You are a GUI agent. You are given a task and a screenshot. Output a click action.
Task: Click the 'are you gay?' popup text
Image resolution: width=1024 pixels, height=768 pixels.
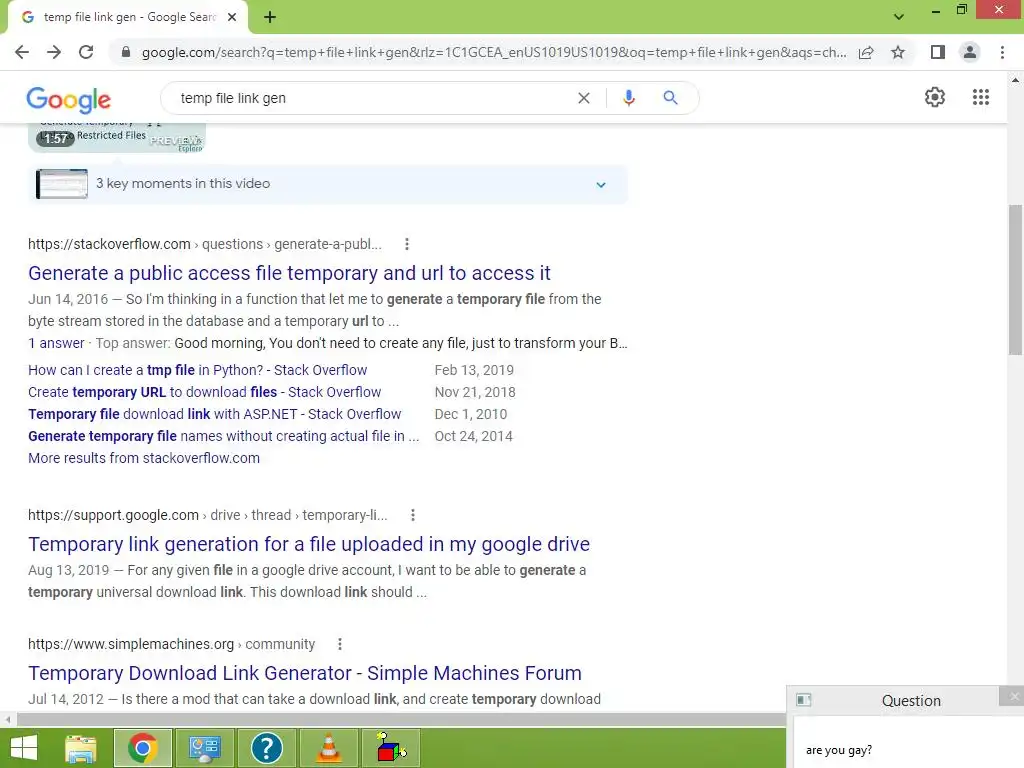839,750
